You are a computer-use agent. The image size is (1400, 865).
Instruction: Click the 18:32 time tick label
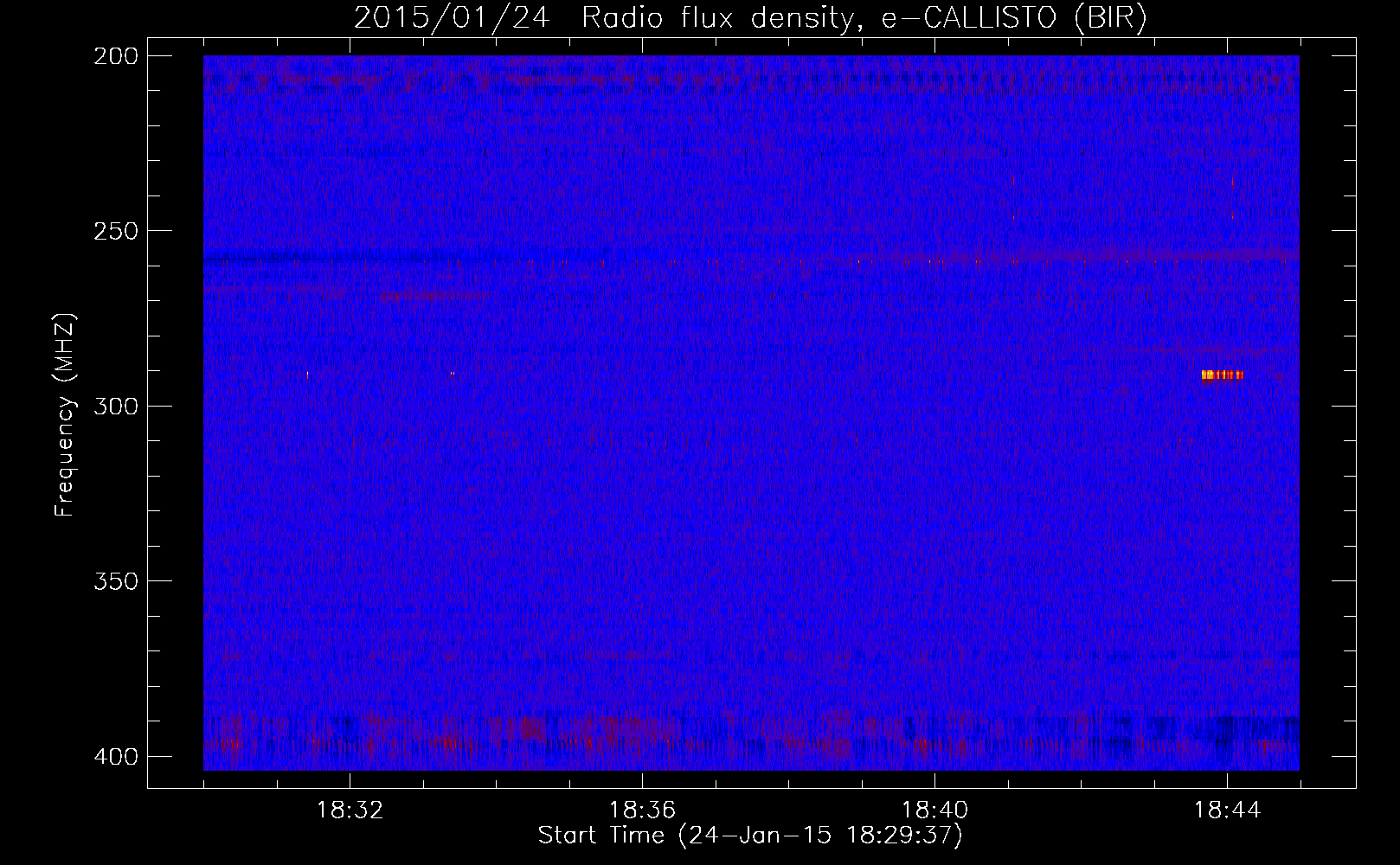pos(350,811)
